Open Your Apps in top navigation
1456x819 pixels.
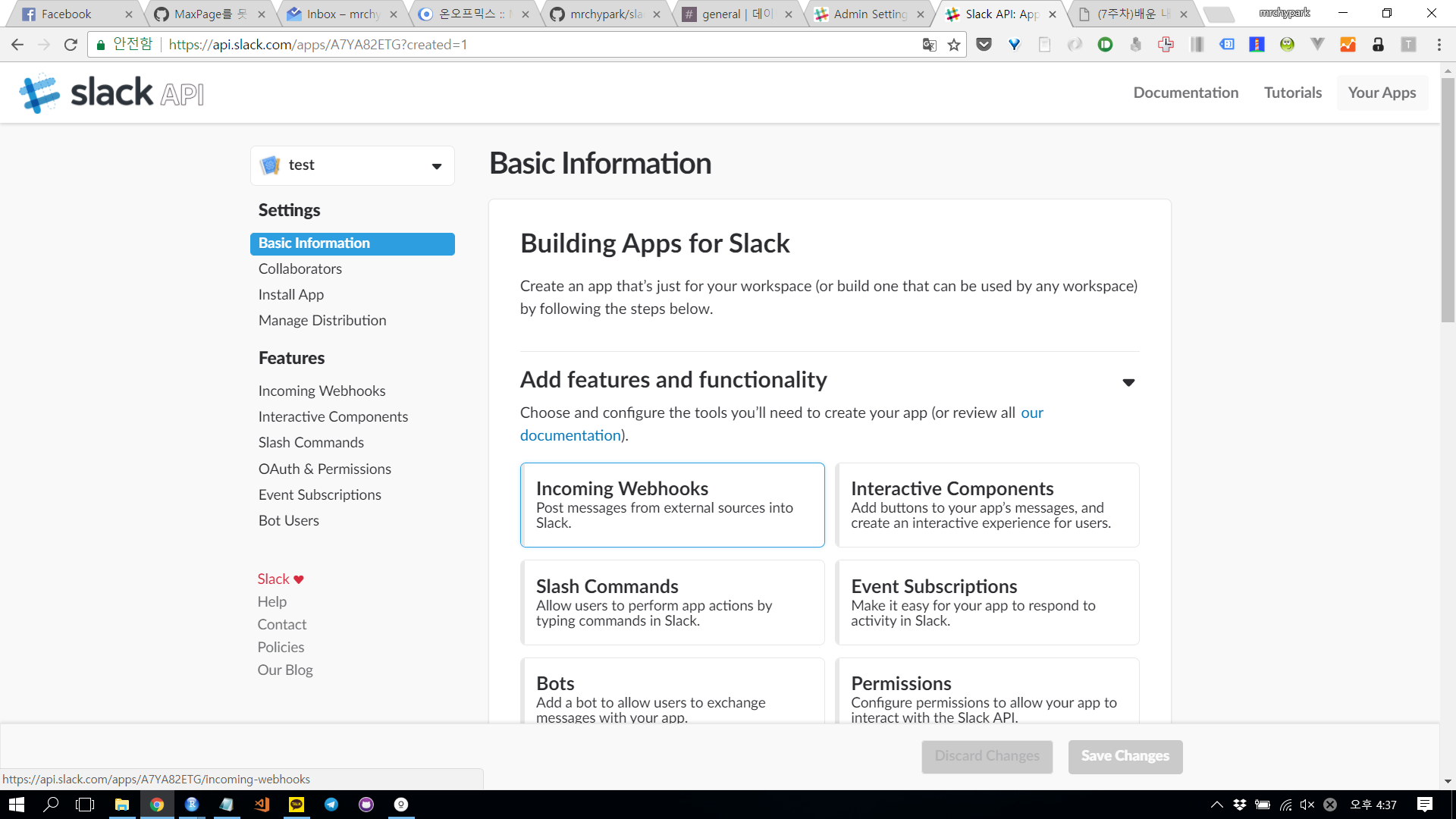pyautogui.click(x=1382, y=93)
